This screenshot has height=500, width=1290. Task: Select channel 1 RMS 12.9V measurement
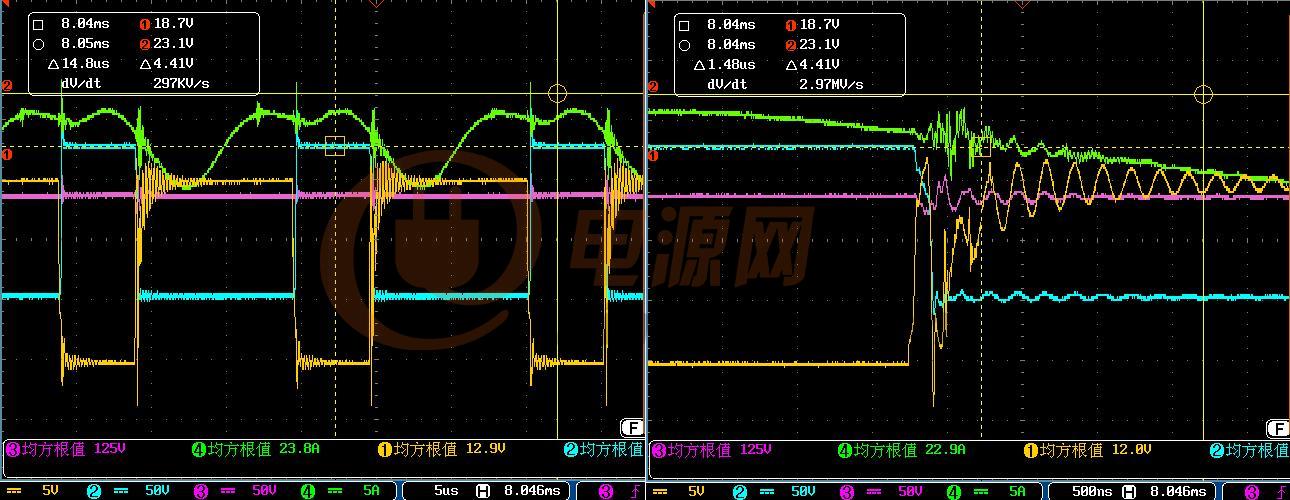[x=441, y=449]
